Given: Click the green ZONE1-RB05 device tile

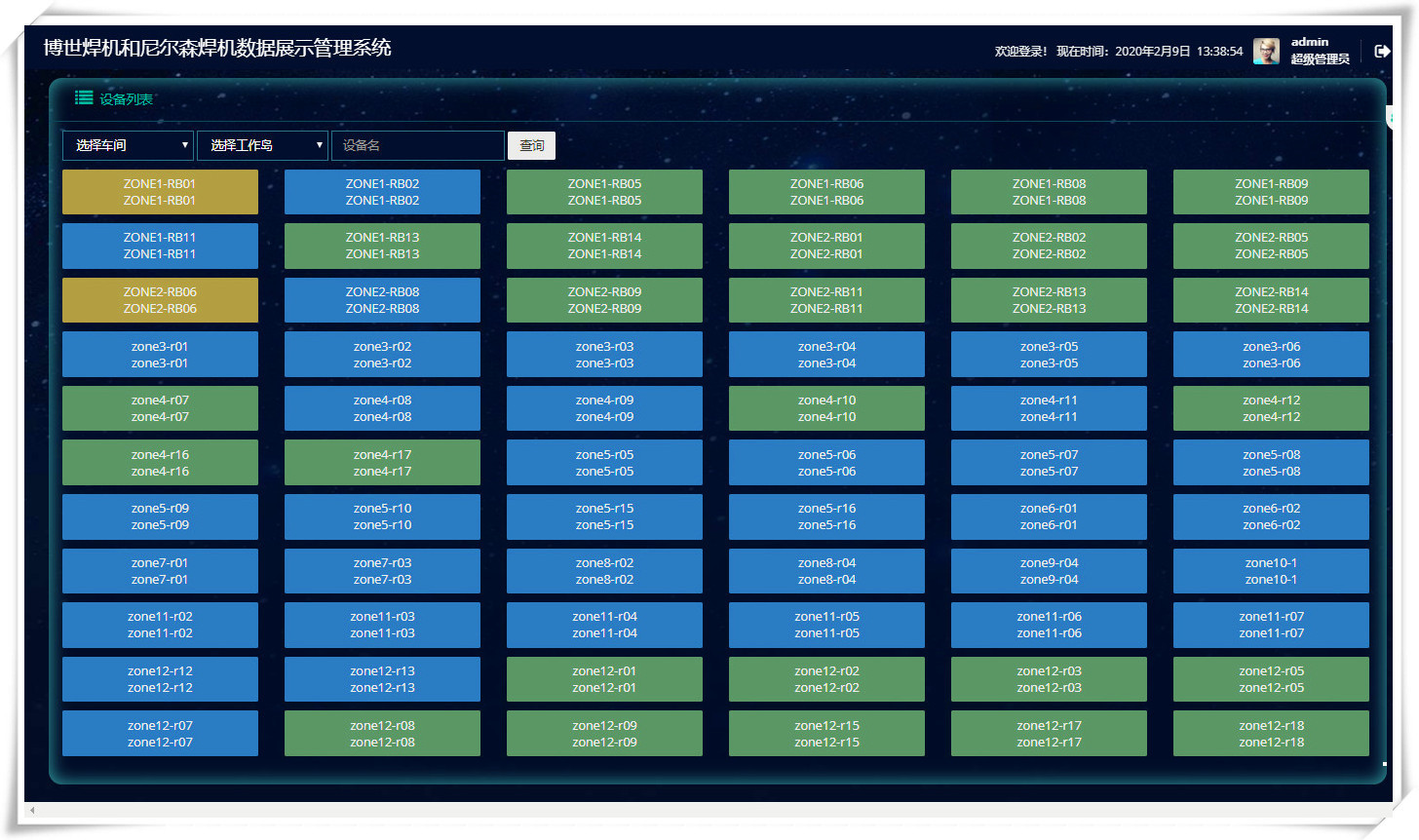Looking at the screenshot, I should [x=604, y=192].
